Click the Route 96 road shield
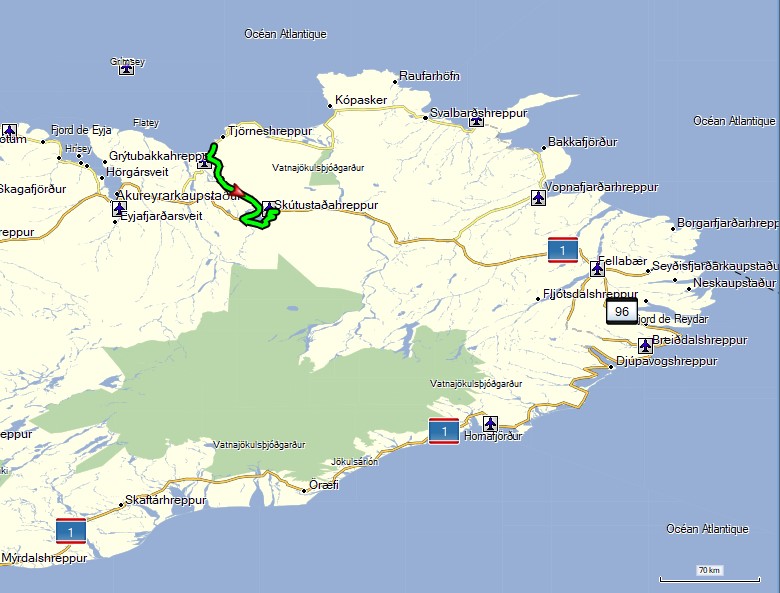This screenshot has height=593, width=780. (622, 311)
